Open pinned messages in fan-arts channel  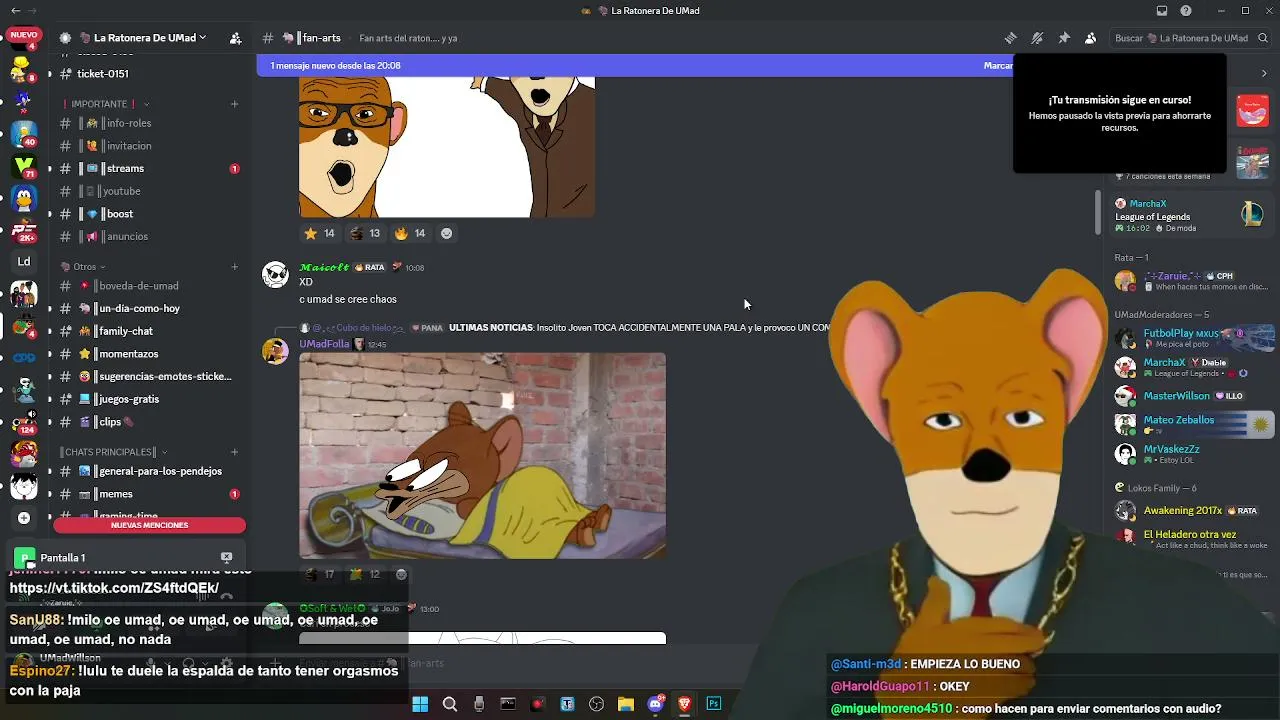(x=1064, y=38)
